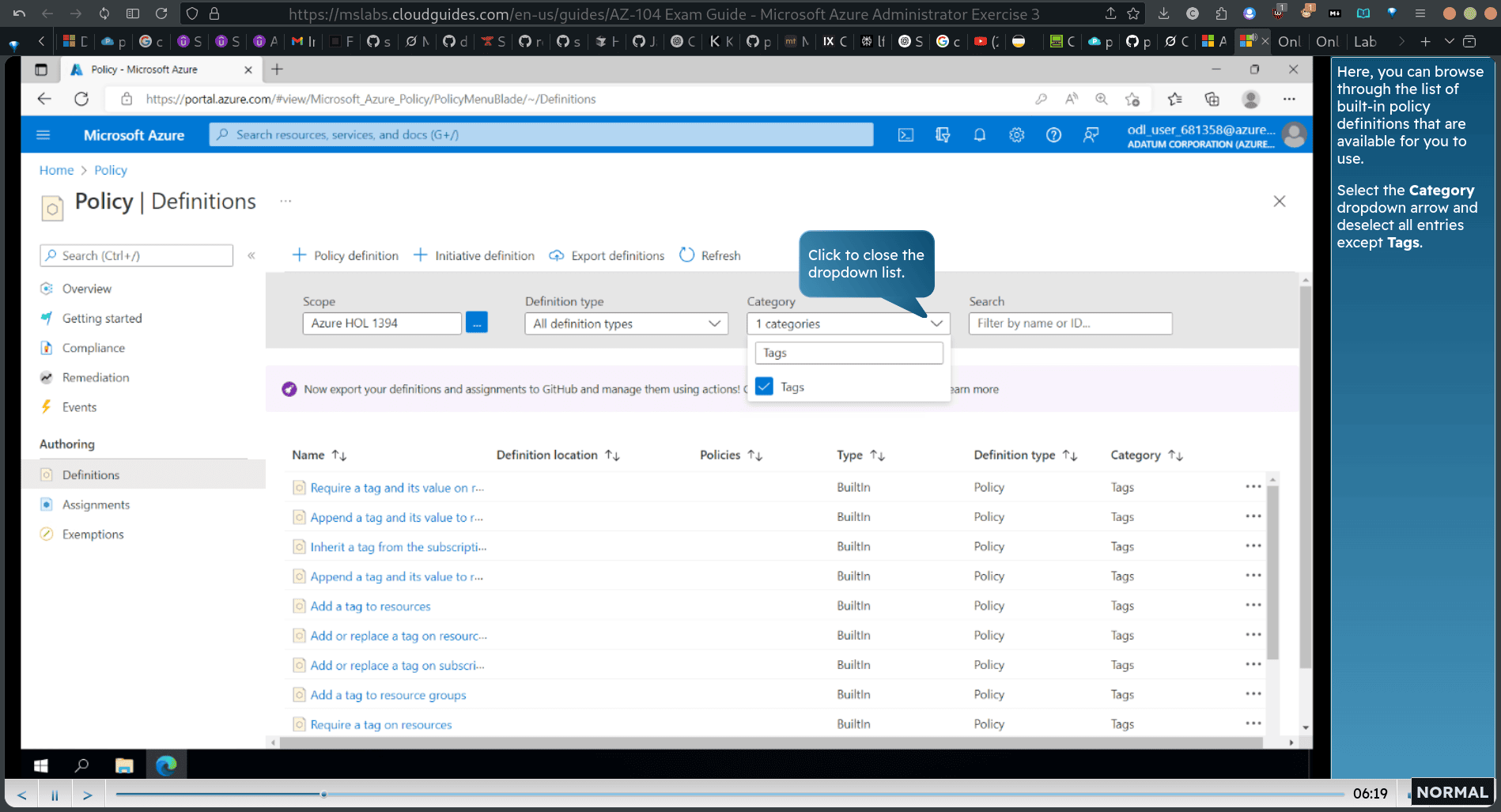The image size is (1501, 812).
Task: Open Azure portal settings gear
Action: [1016, 135]
